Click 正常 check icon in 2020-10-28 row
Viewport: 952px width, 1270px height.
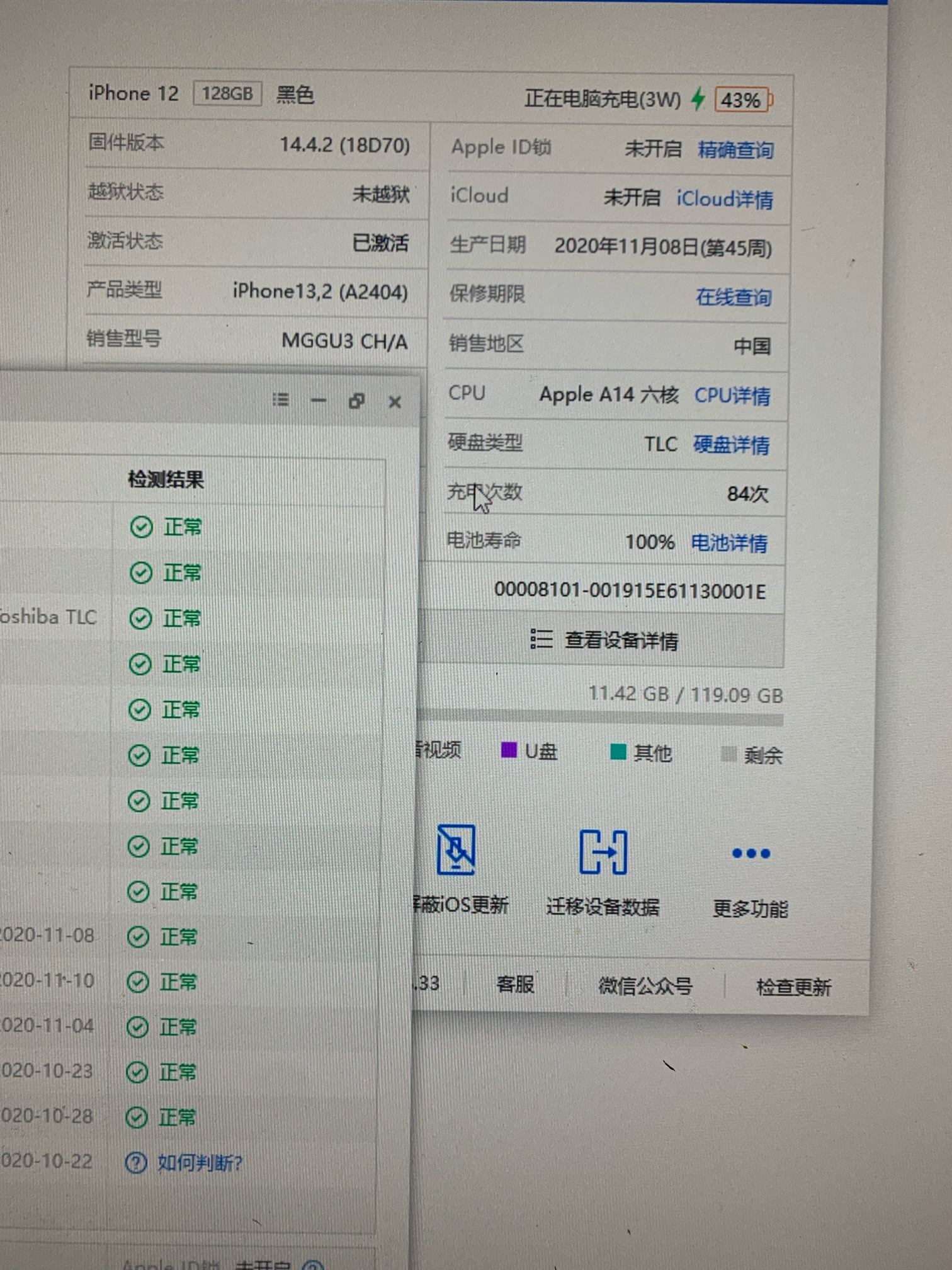pyautogui.click(x=136, y=1118)
